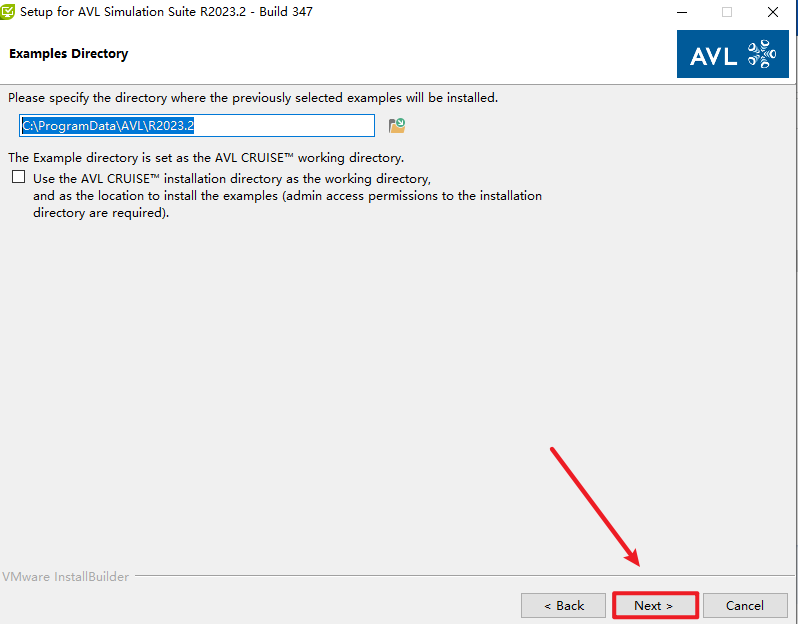Click the browse folder icon beside directory field
This screenshot has width=798, height=624.
pos(397,126)
